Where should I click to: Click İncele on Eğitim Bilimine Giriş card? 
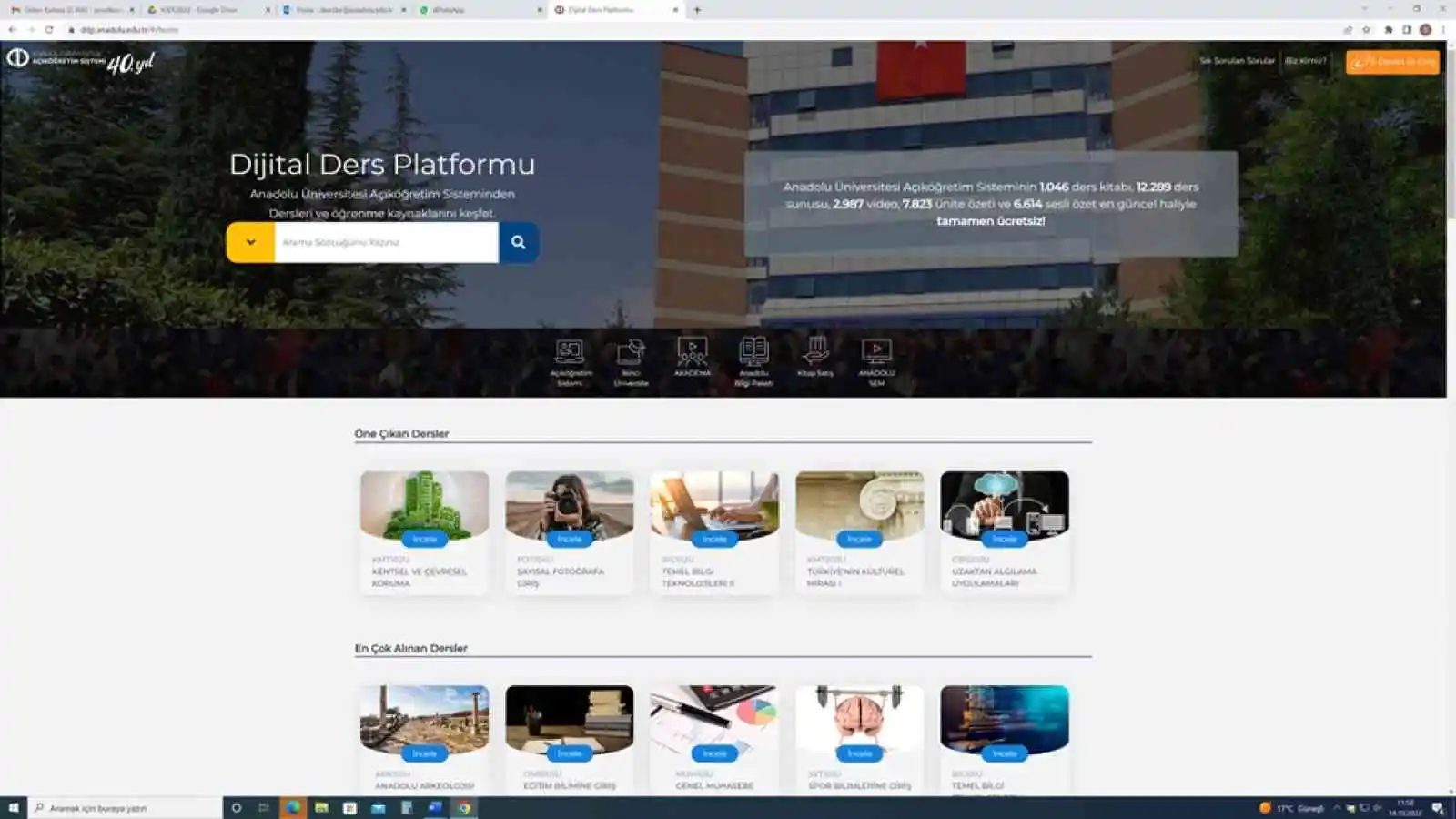pos(570,753)
